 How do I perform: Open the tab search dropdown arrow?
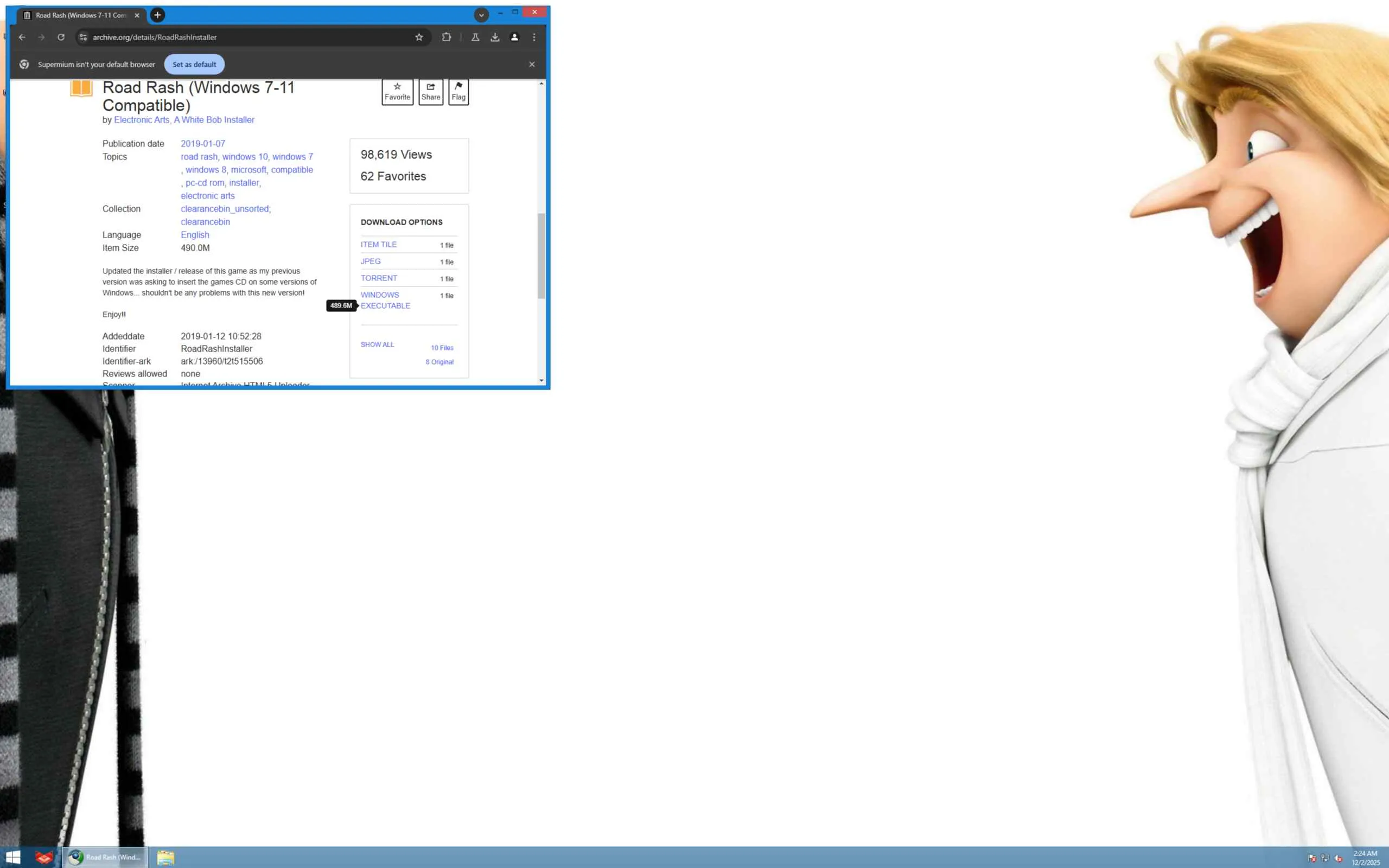pos(481,15)
